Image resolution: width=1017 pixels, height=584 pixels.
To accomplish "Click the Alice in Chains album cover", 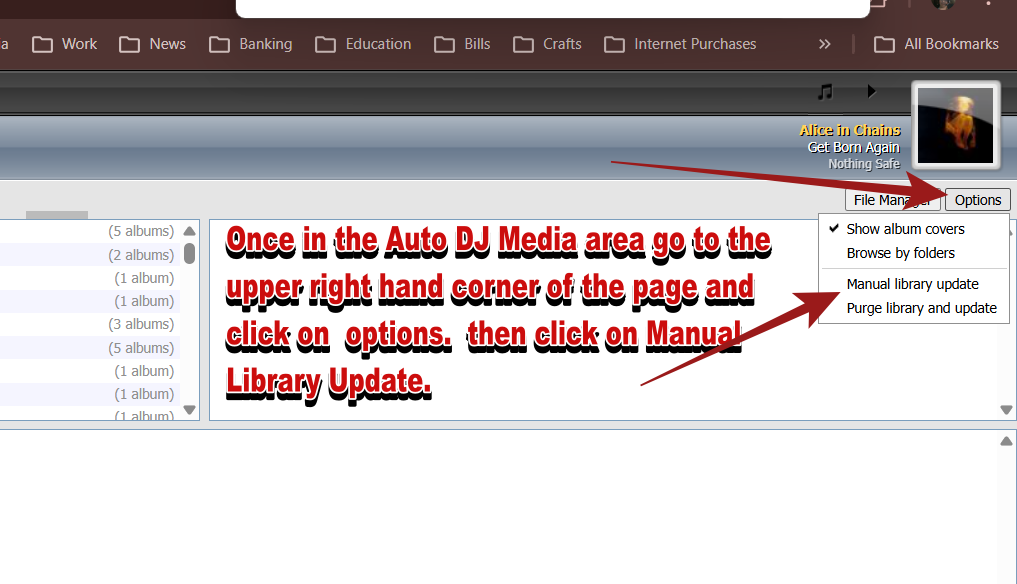I will pyautogui.click(x=955, y=125).
